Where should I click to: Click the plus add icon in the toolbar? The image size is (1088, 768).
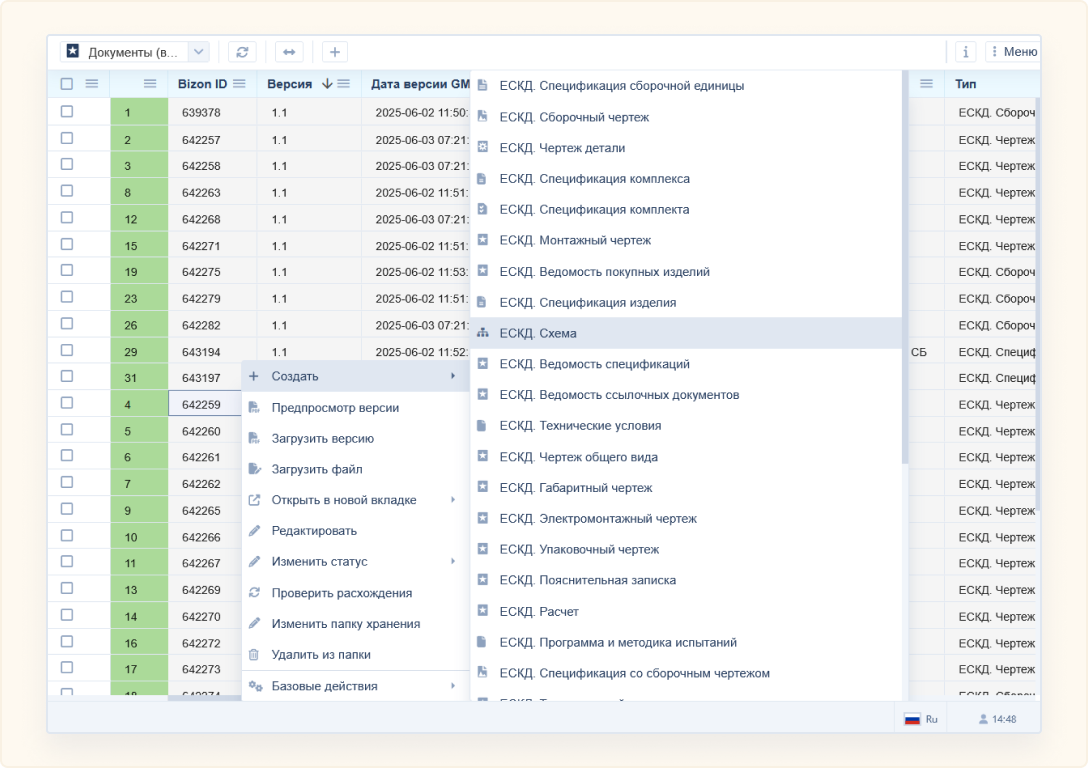(x=335, y=52)
